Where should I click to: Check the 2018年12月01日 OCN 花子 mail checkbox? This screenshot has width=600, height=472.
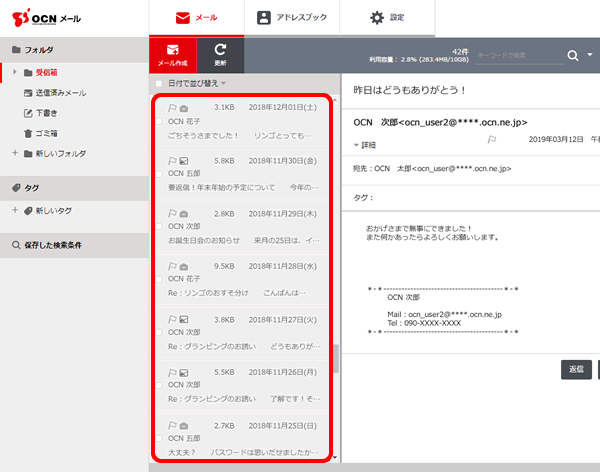[159, 121]
